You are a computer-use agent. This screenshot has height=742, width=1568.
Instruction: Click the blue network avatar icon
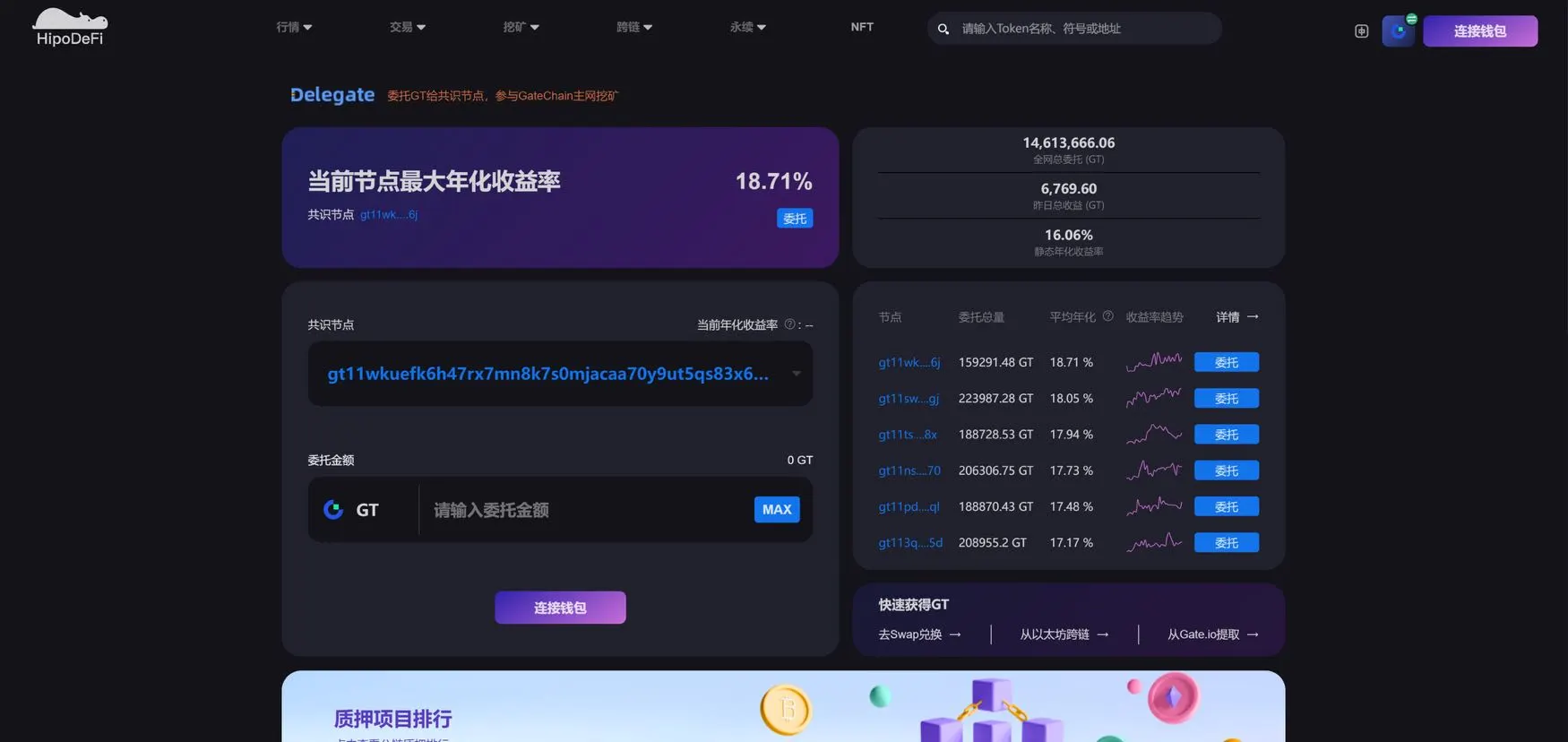pos(1398,31)
